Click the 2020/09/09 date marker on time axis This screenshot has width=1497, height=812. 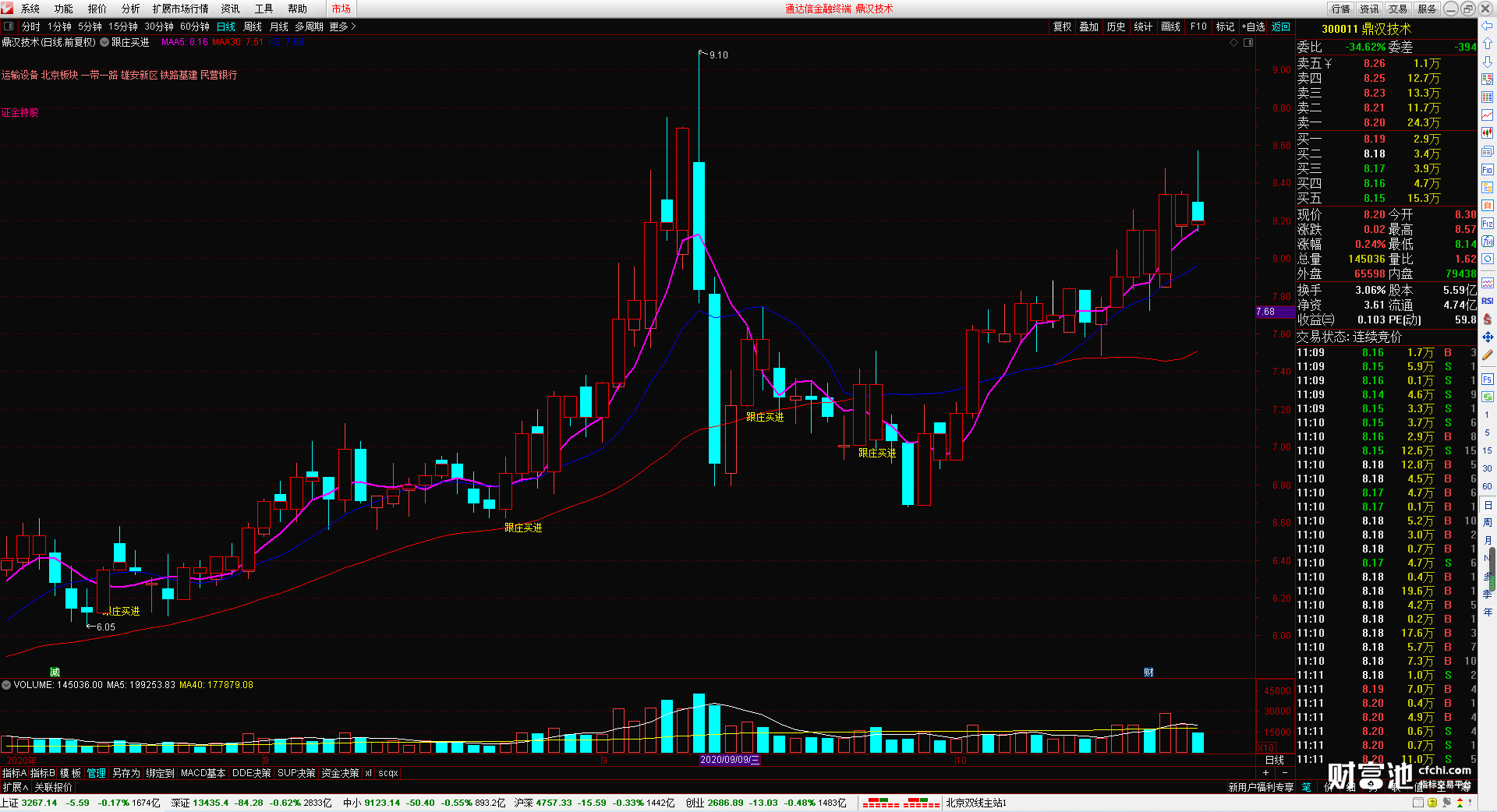pyautogui.click(x=729, y=760)
